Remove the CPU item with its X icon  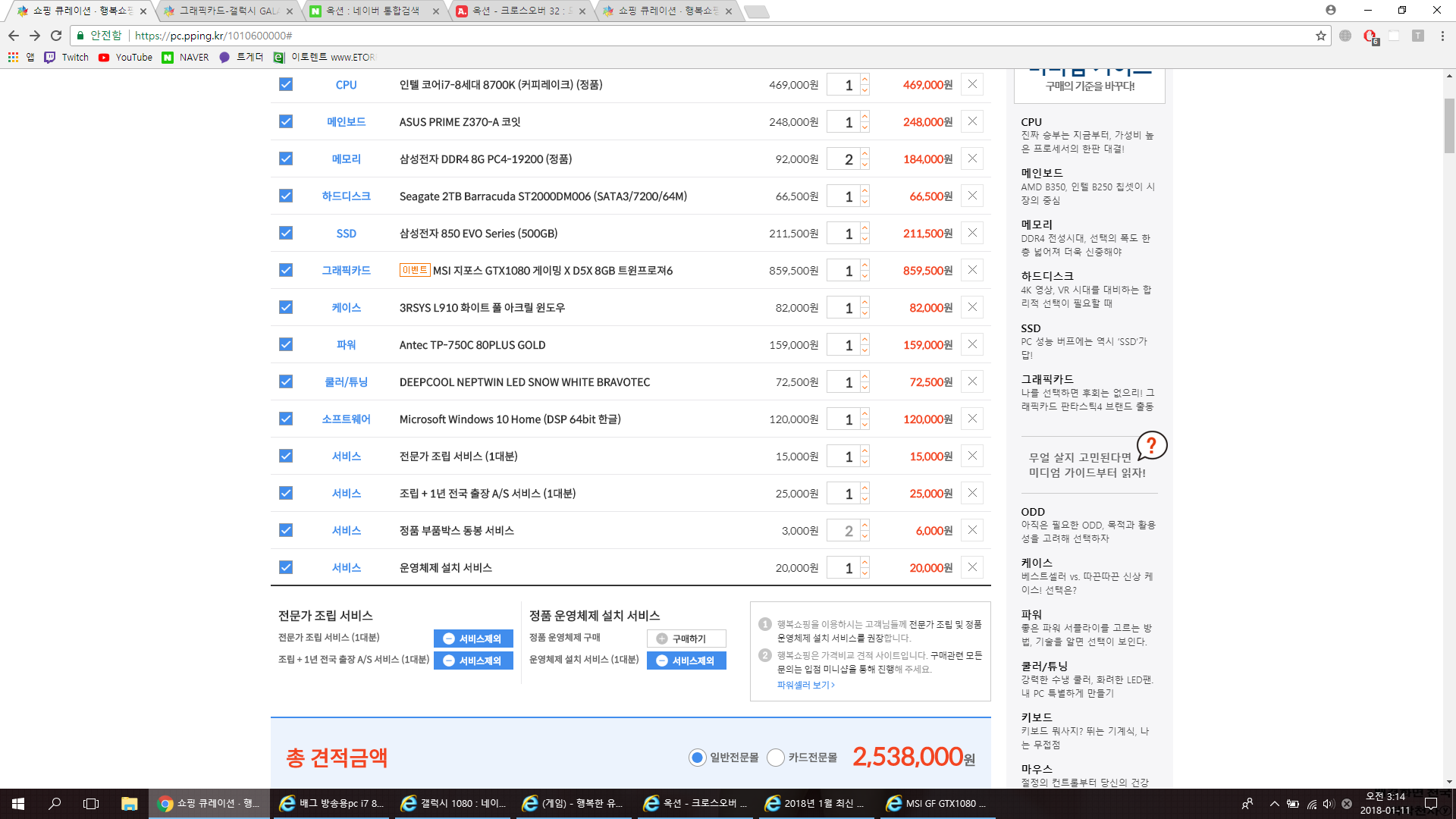point(972,84)
